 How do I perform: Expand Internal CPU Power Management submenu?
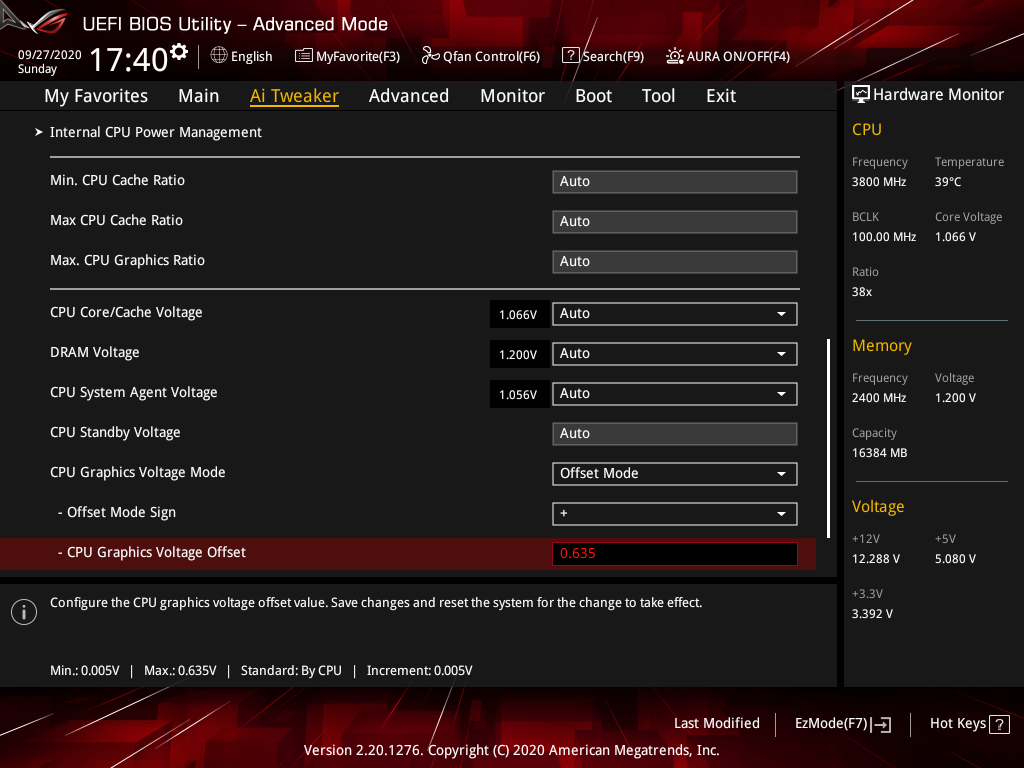(x=156, y=132)
